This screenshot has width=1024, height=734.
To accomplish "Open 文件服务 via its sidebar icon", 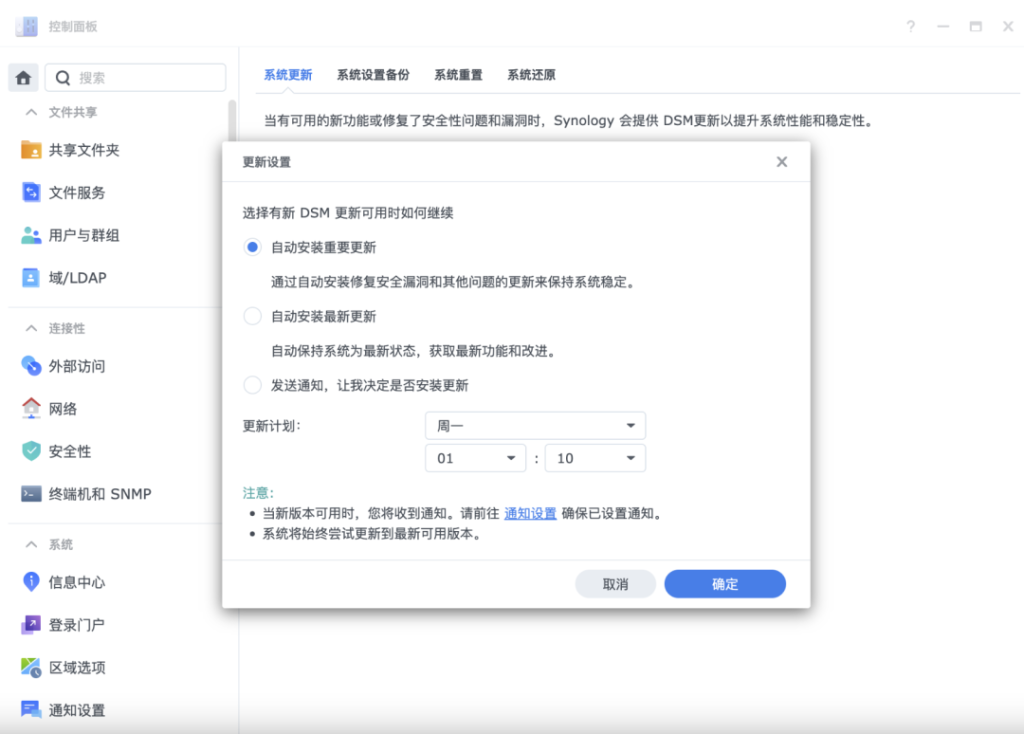I will [x=32, y=192].
